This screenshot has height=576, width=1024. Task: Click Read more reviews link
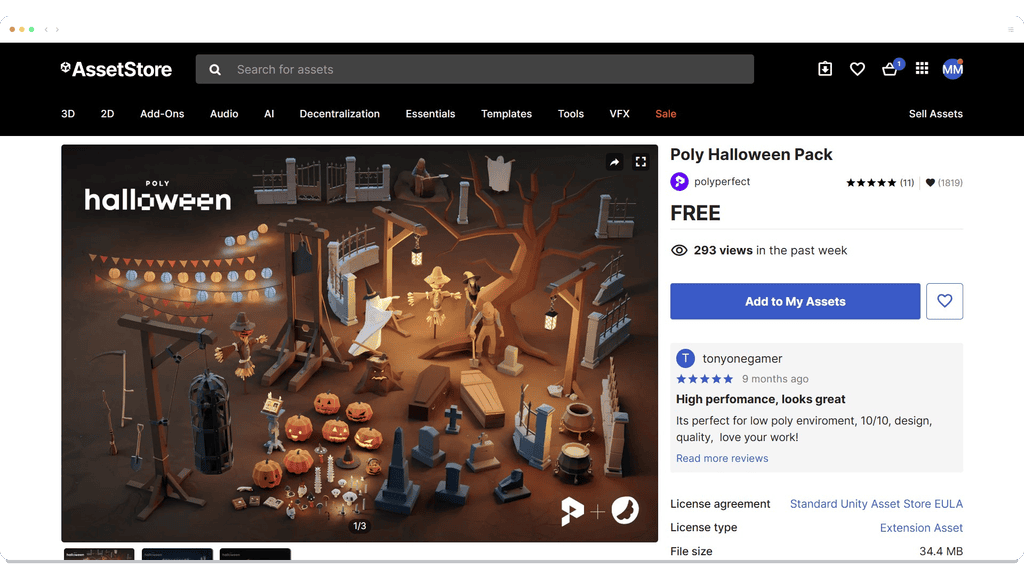point(722,458)
